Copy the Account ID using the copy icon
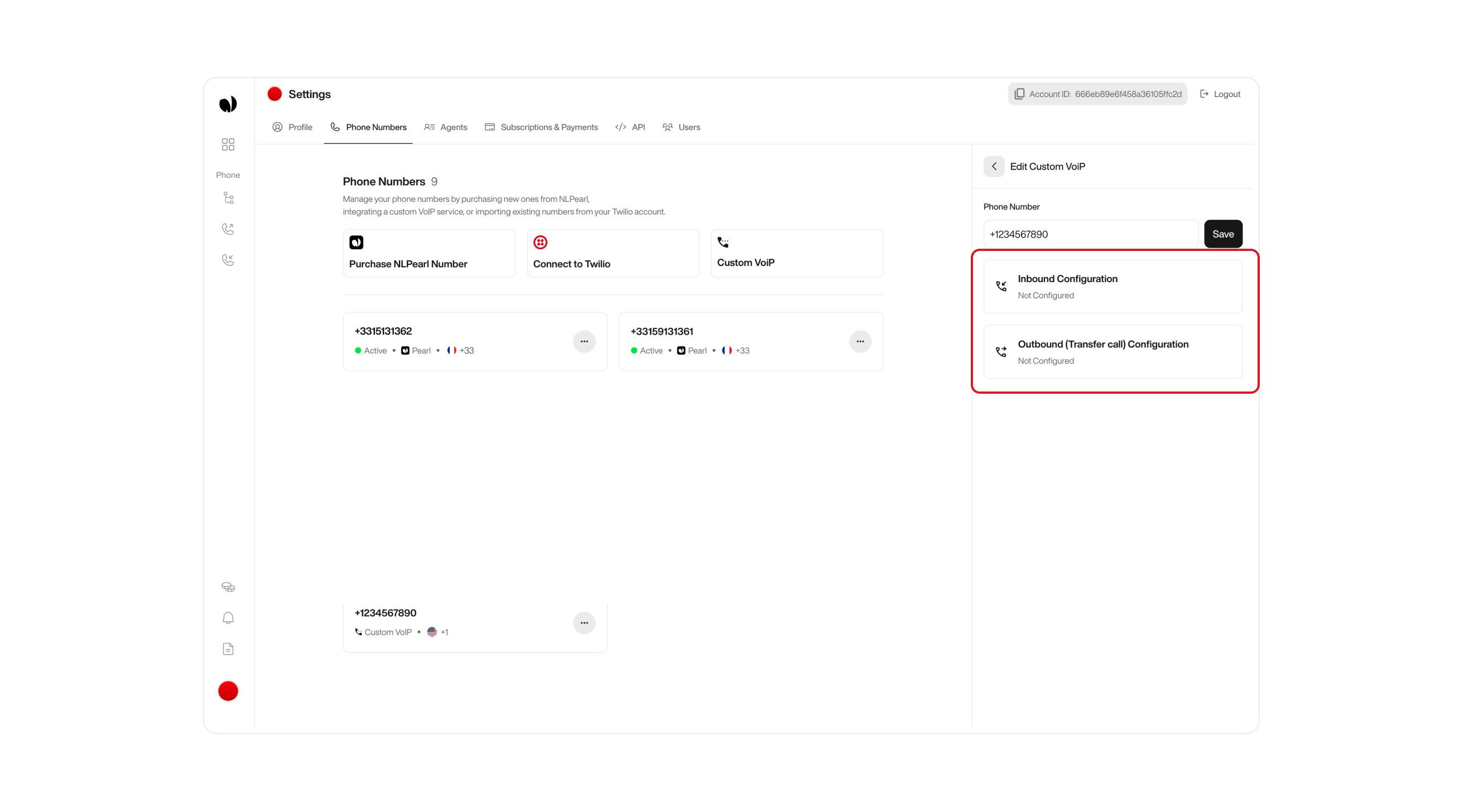Screen dimensions: 1464x812 point(1018,94)
